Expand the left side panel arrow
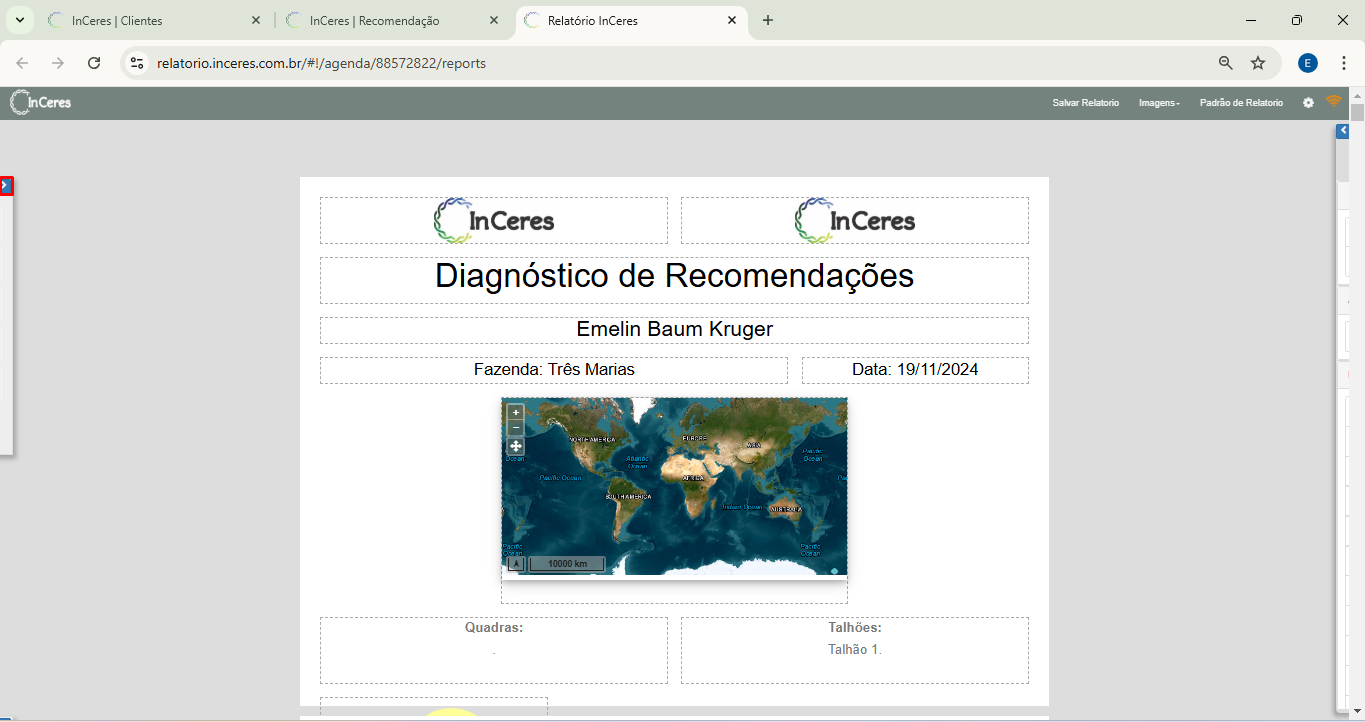The height and width of the screenshot is (722, 1365). coord(5,186)
